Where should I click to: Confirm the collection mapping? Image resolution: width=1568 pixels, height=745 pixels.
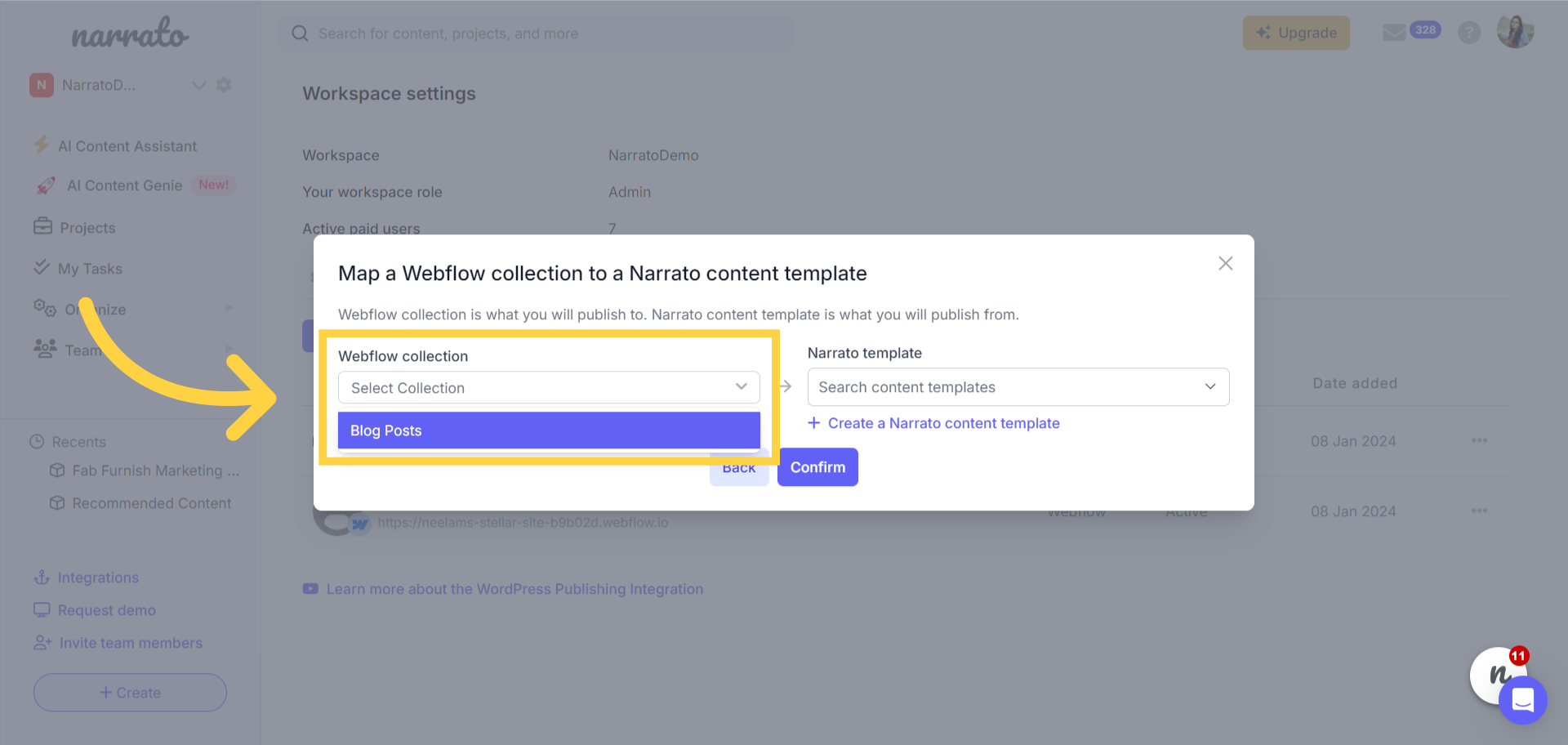[x=817, y=467]
